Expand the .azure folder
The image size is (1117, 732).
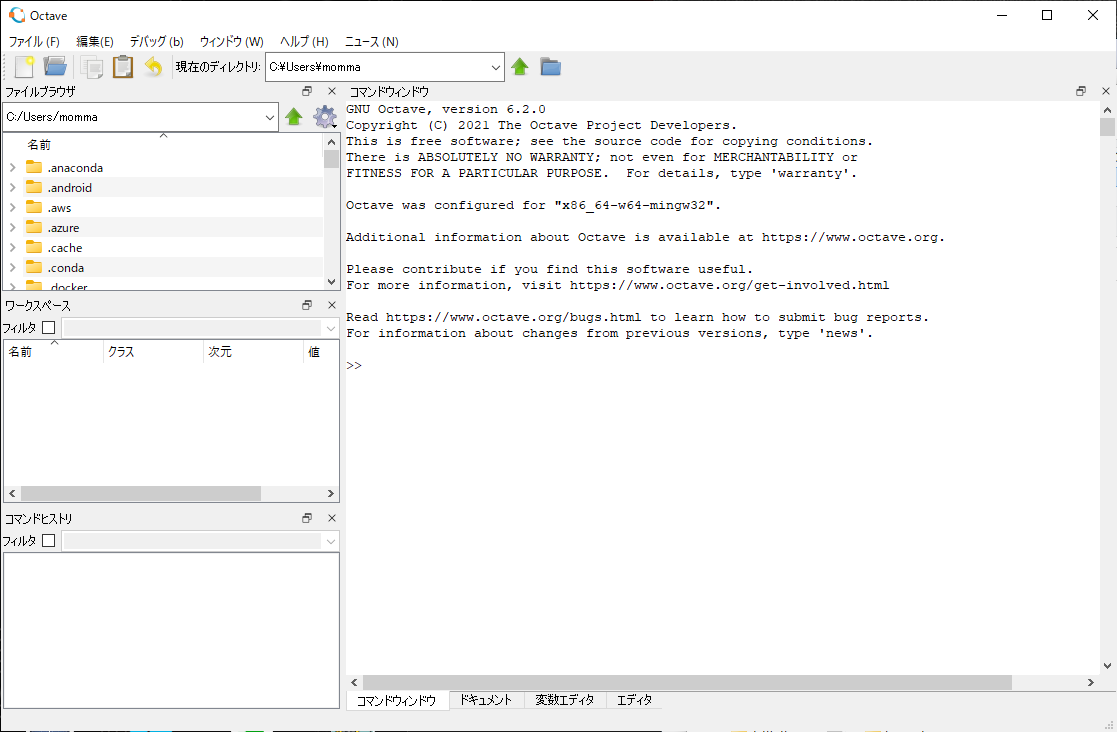[13, 227]
